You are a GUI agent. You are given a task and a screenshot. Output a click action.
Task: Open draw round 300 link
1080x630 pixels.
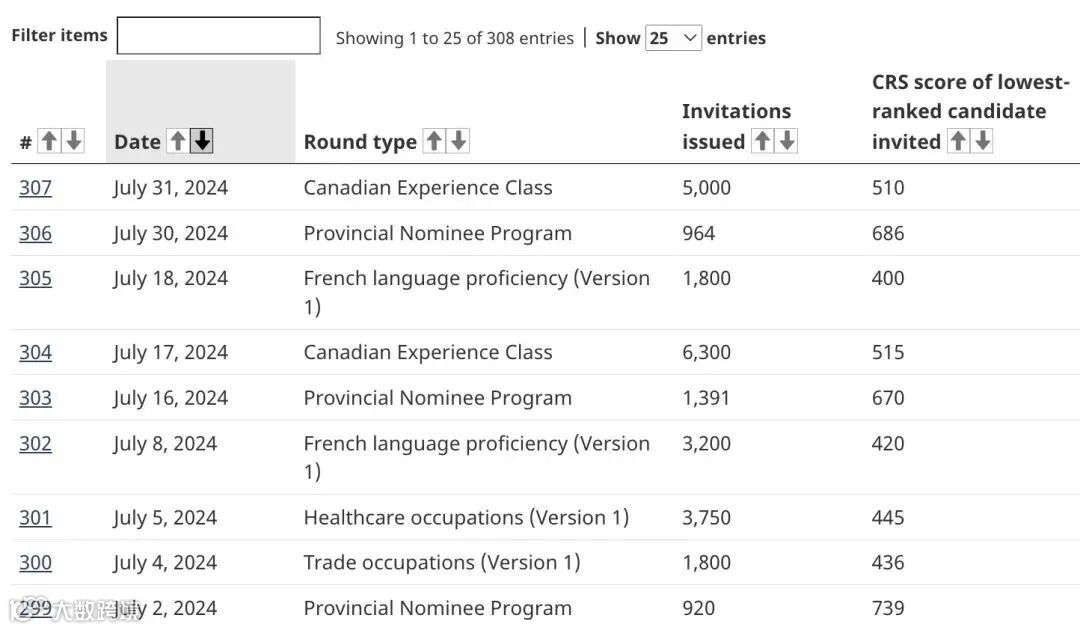click(x=35, y=562)
